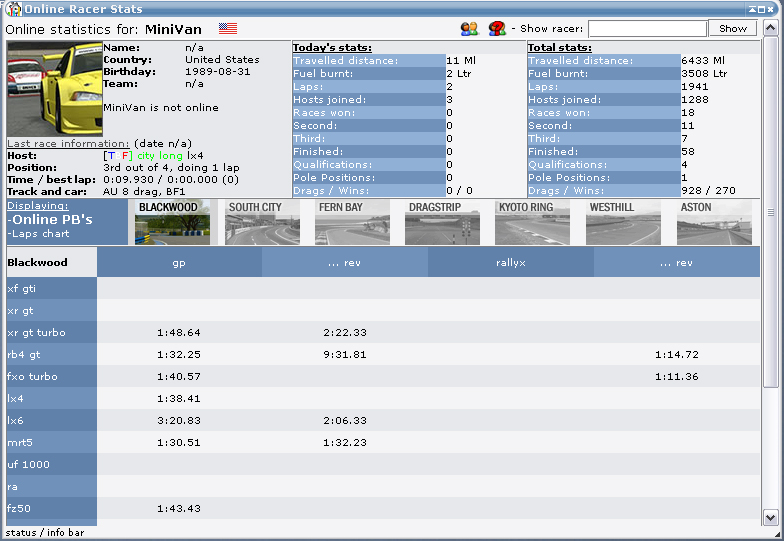The height and width of the screenshot is (541, 784).
Task: Click the mrt5 row label
Action: coord(20,442)
